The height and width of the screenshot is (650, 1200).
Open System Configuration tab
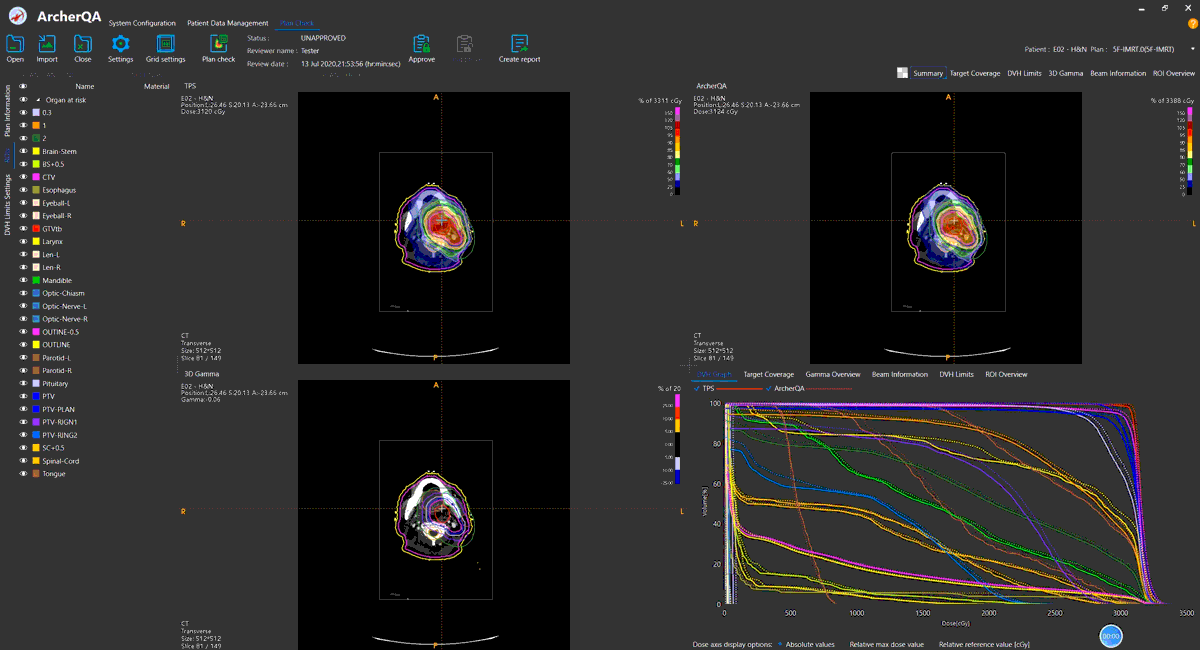coord(142,23)
